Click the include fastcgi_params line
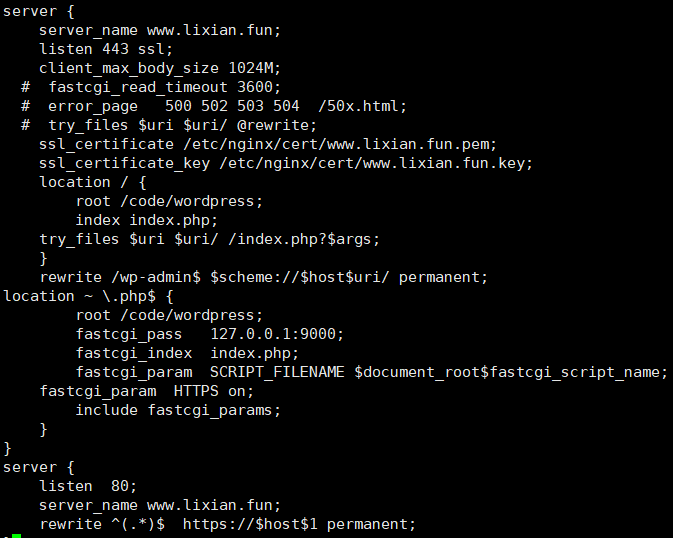The width and height of the screenshot is (673, 538). (178, 410)
